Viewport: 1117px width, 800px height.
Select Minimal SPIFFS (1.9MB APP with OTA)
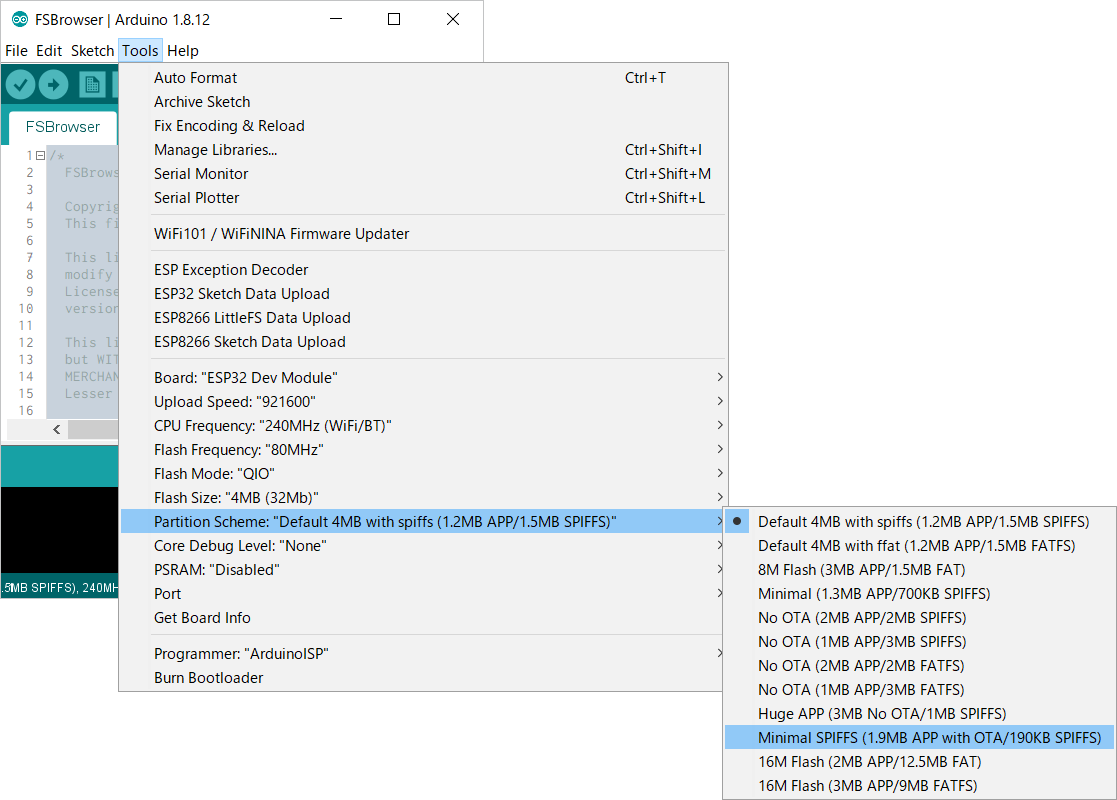919,737
